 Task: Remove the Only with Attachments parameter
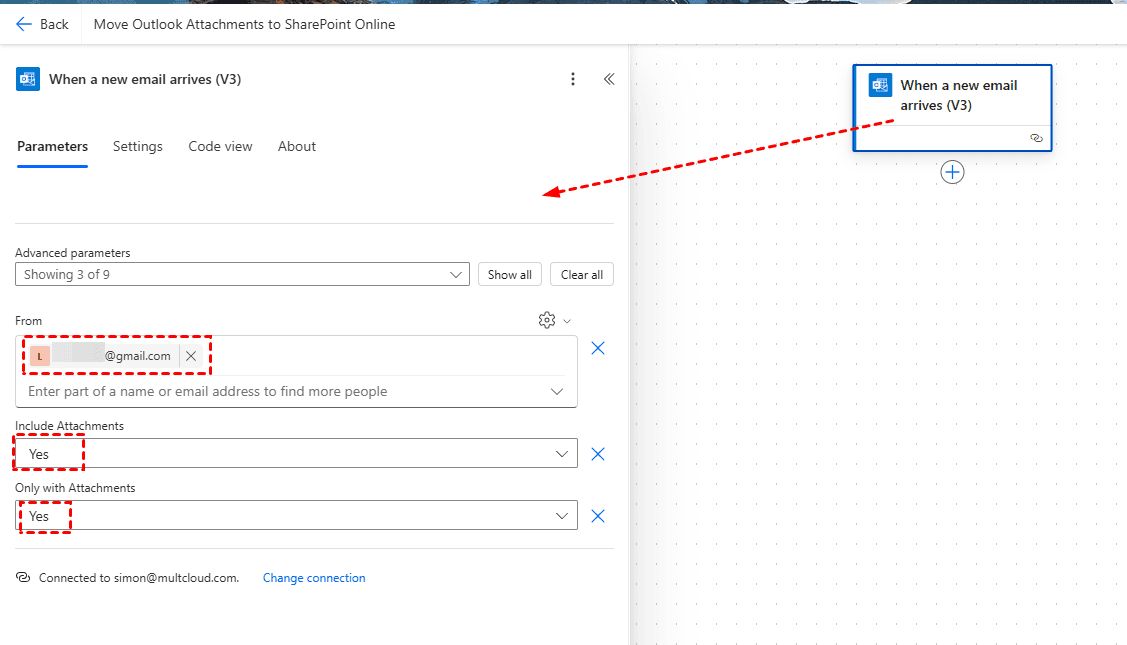(598, 516)
